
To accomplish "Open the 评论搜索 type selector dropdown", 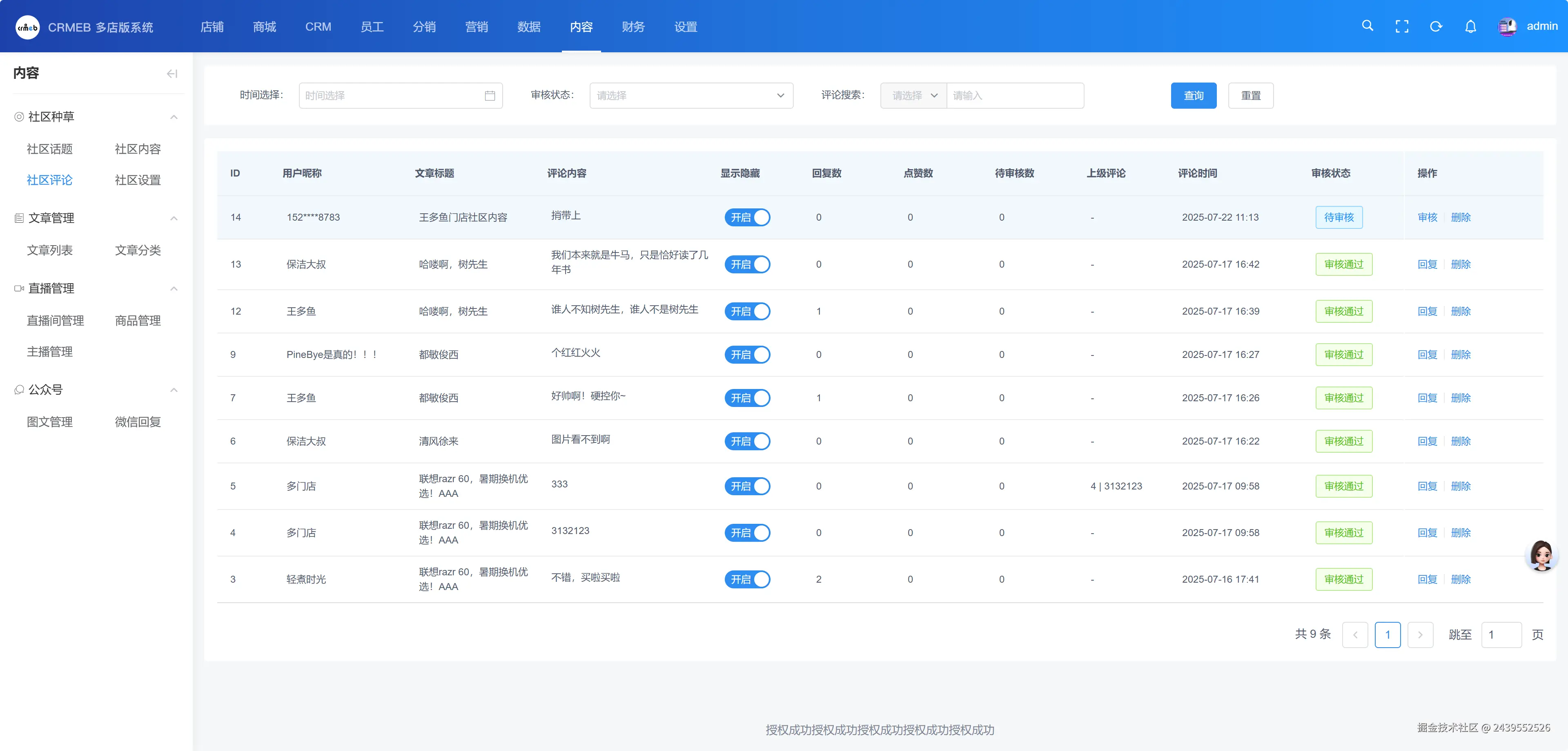I will tap(913, 96).
